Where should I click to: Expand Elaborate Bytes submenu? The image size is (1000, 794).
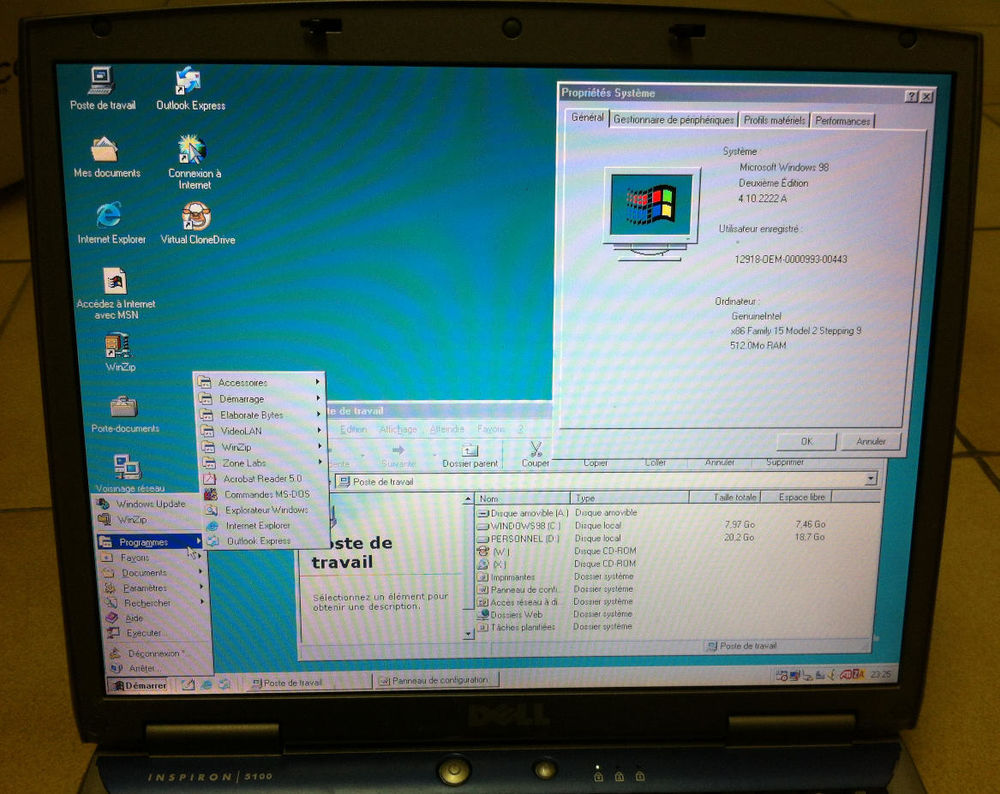pos(261,415)
